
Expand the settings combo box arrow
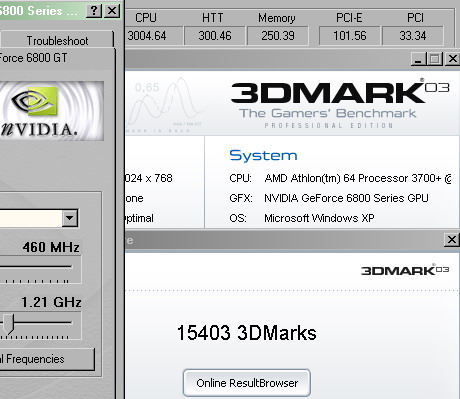coord(70,218)
